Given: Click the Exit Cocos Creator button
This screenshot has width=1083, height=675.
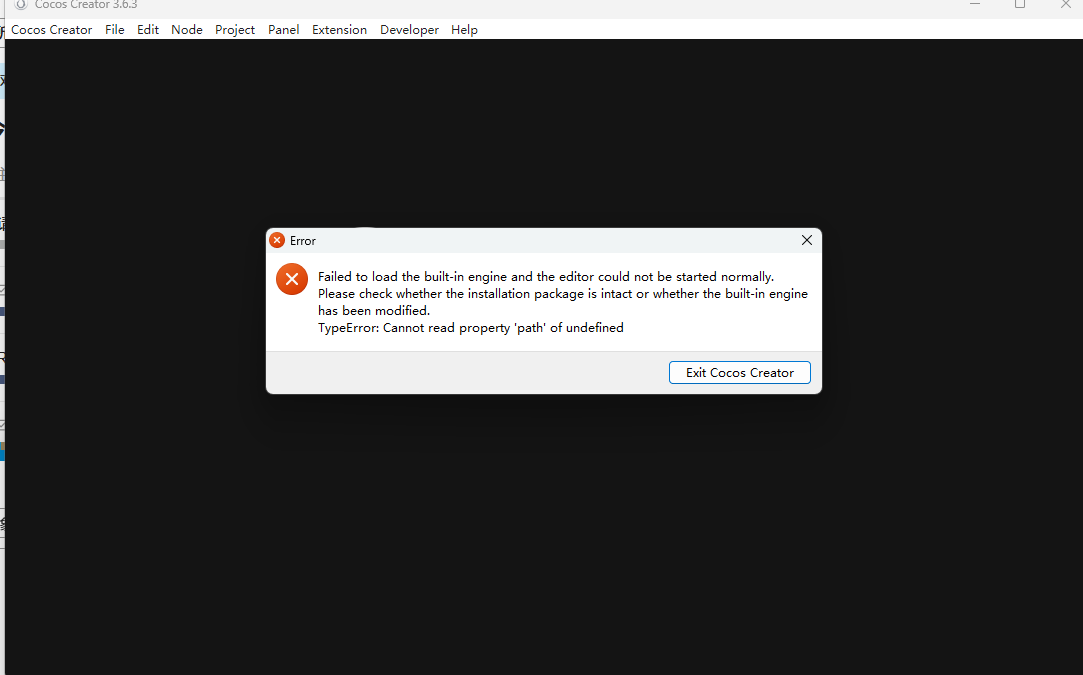Looking at the screenshot, I should (x=740, y=372).
